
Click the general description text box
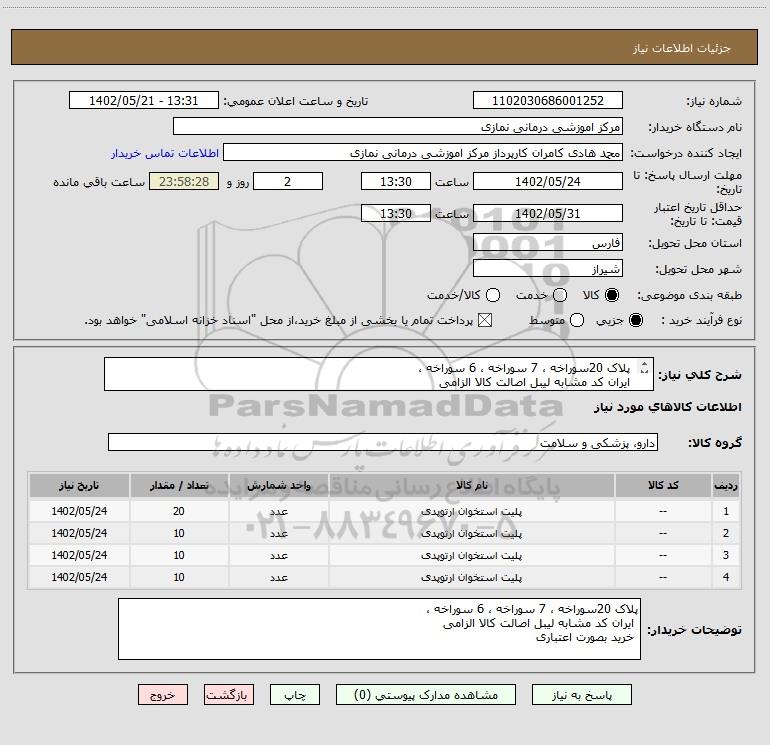[x=379, y=374]
